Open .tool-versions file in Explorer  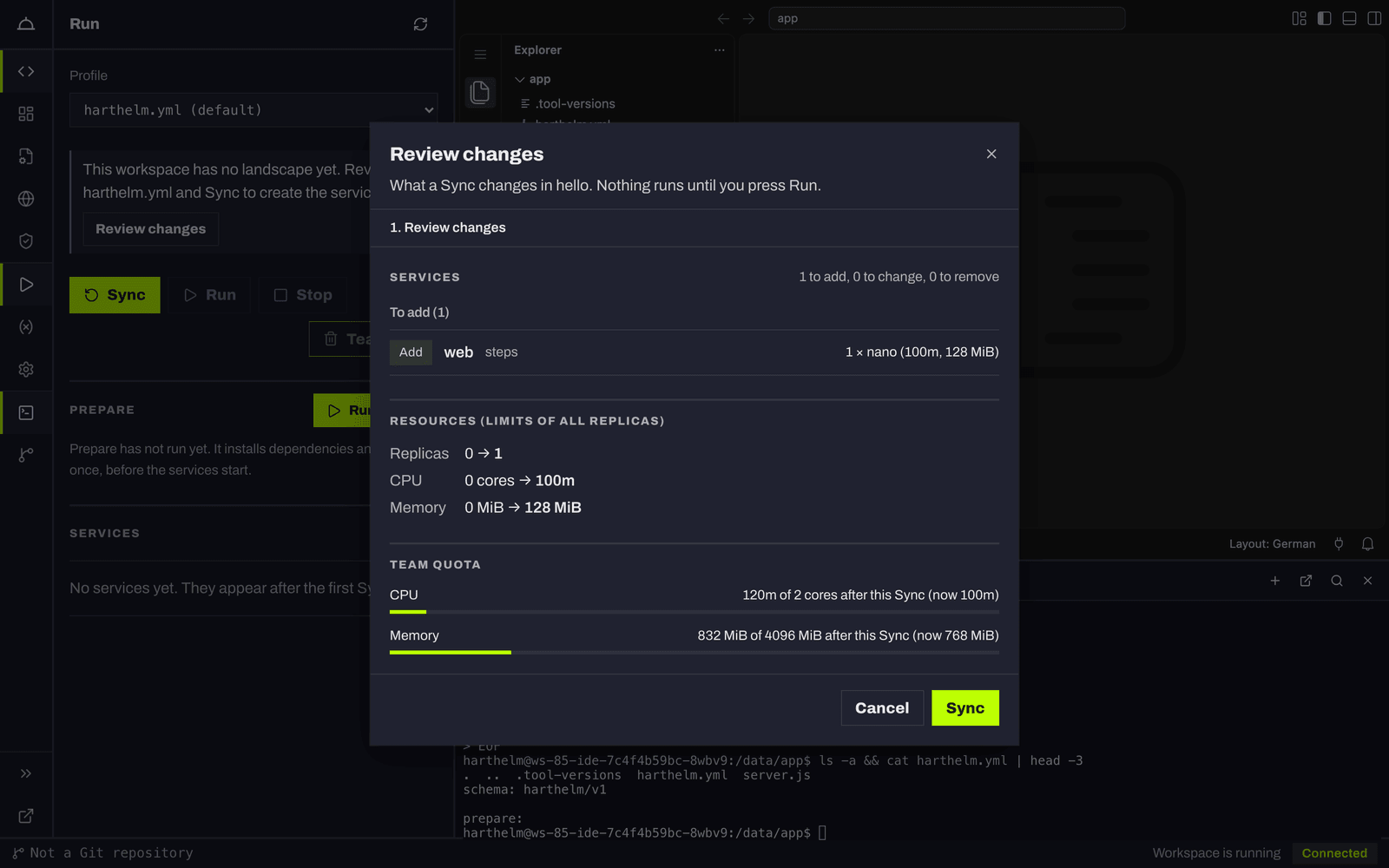[x=575, y=103]
